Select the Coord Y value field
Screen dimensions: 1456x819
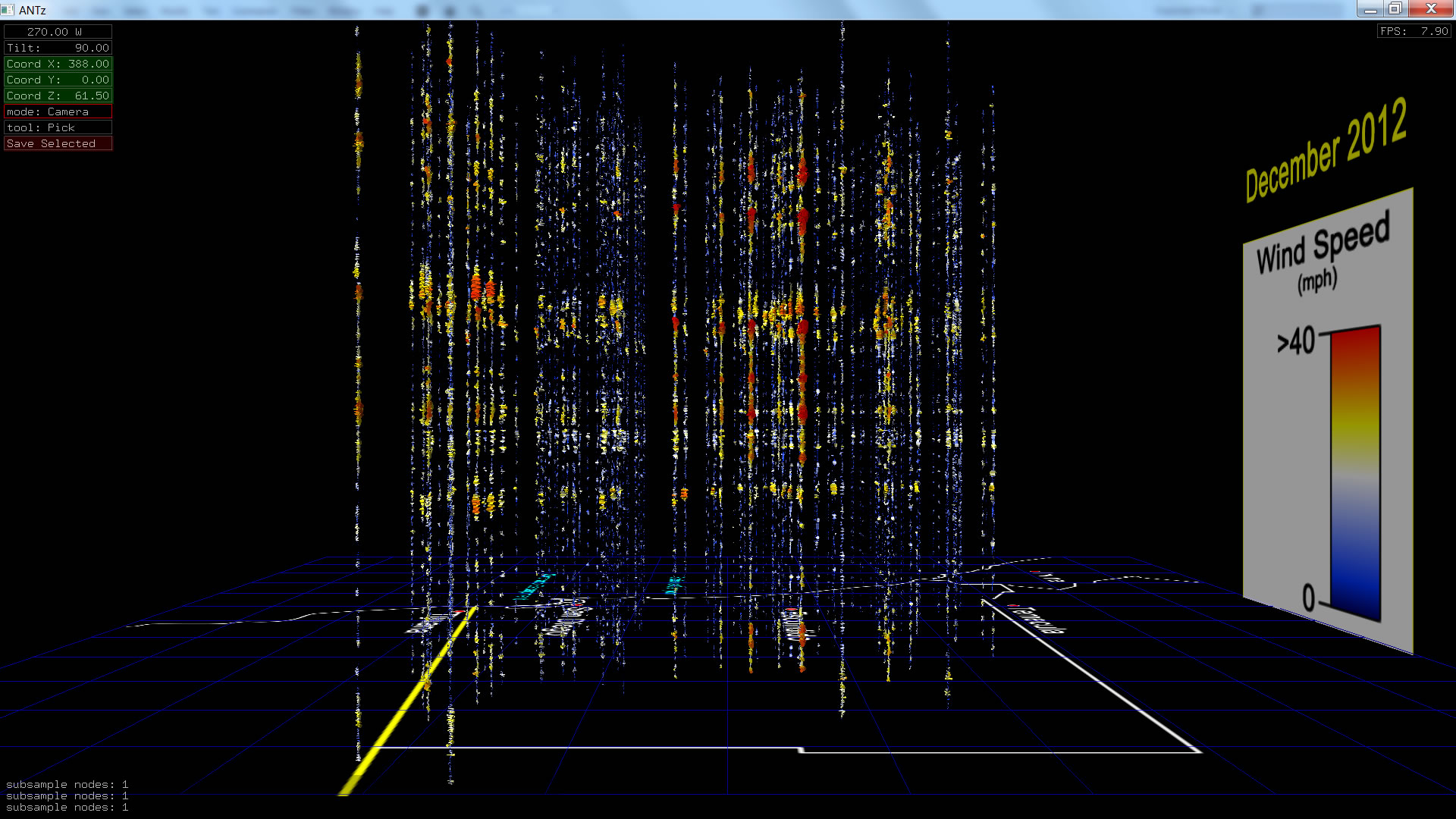coord(58,80)
